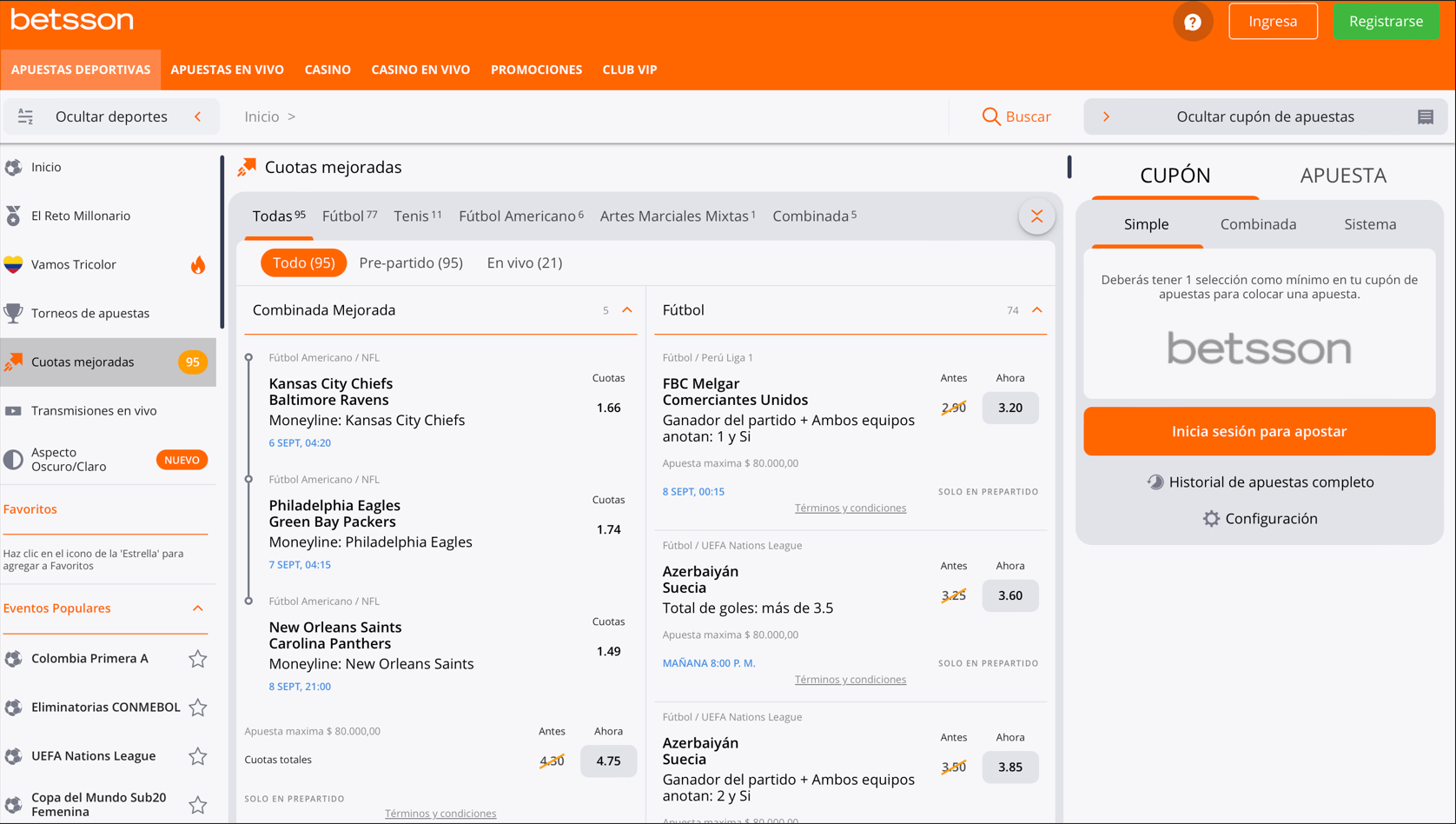Collapse the Combinada Mejorada section
Image resolution: width=1456 pixels, height=824 pixels.
click(627, 310)
